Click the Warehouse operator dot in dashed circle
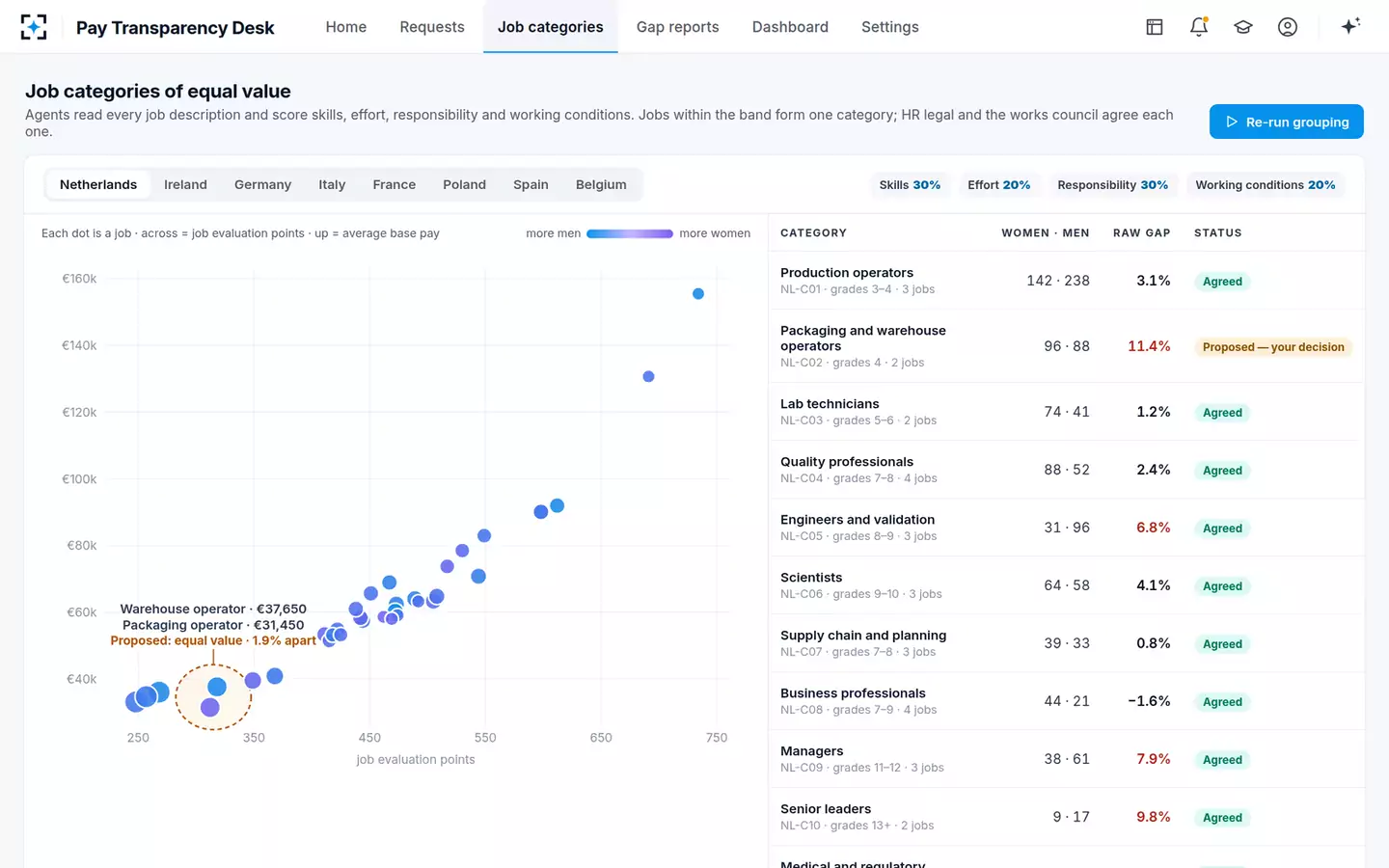Image resolution: width=1389 pixels, height=868 pixels. 217,687
